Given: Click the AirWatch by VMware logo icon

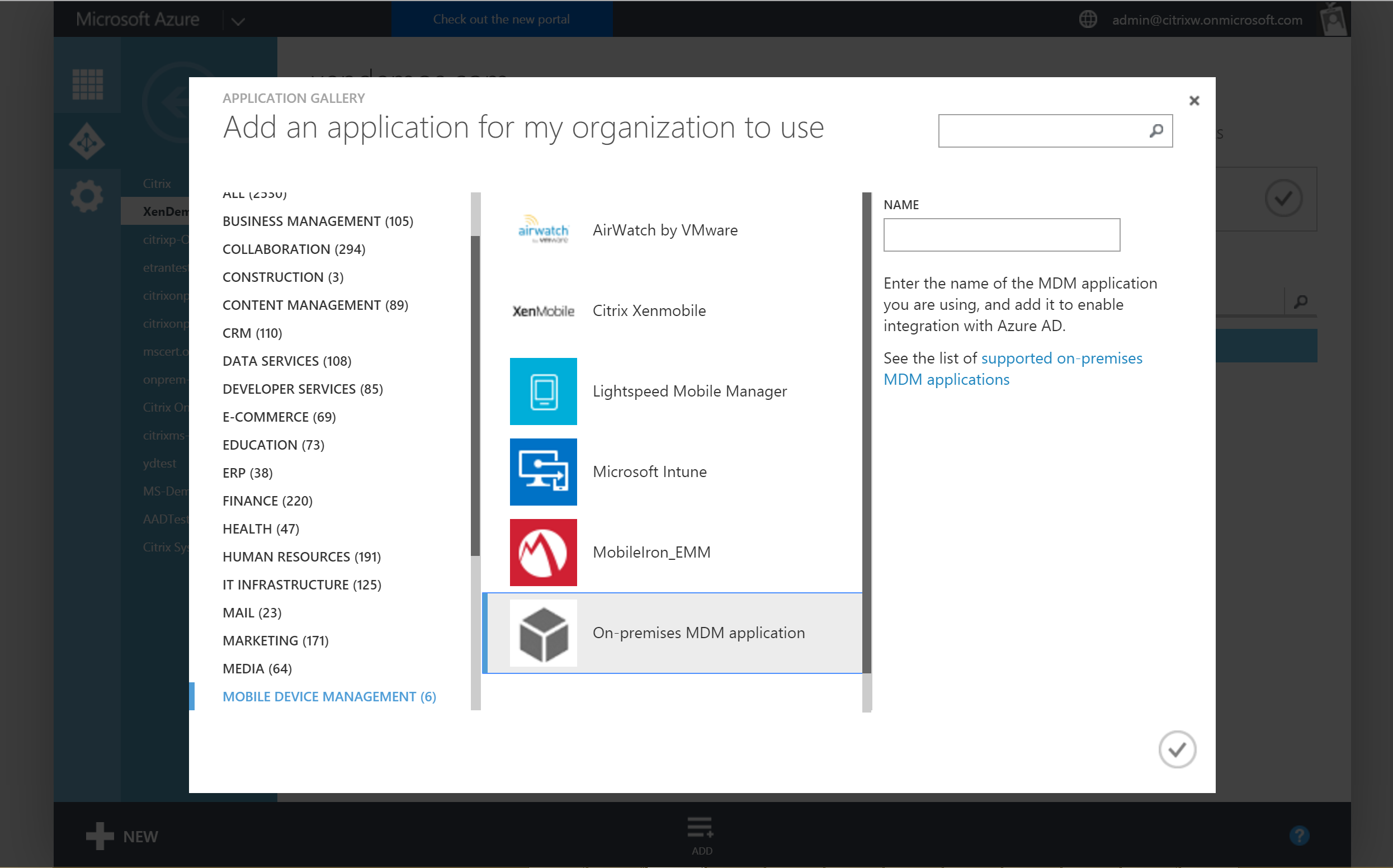Looking at the screenshot, I should point(543,231).
